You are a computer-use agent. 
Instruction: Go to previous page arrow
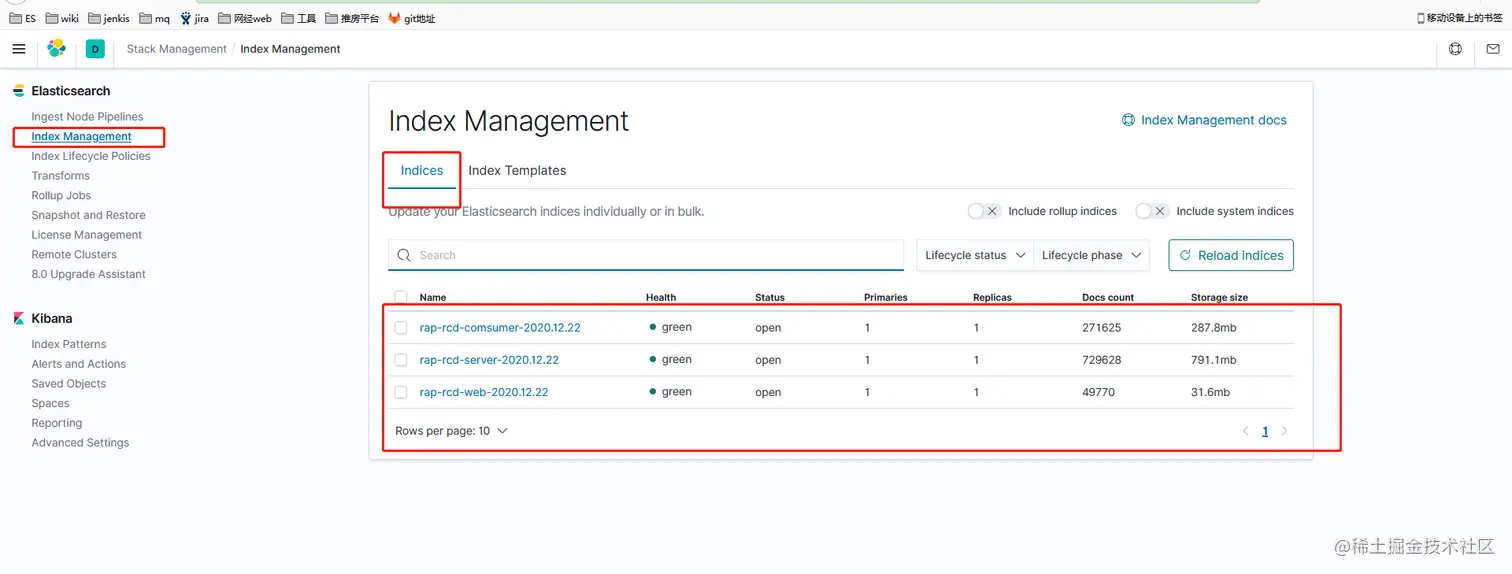pos(1245,431)
